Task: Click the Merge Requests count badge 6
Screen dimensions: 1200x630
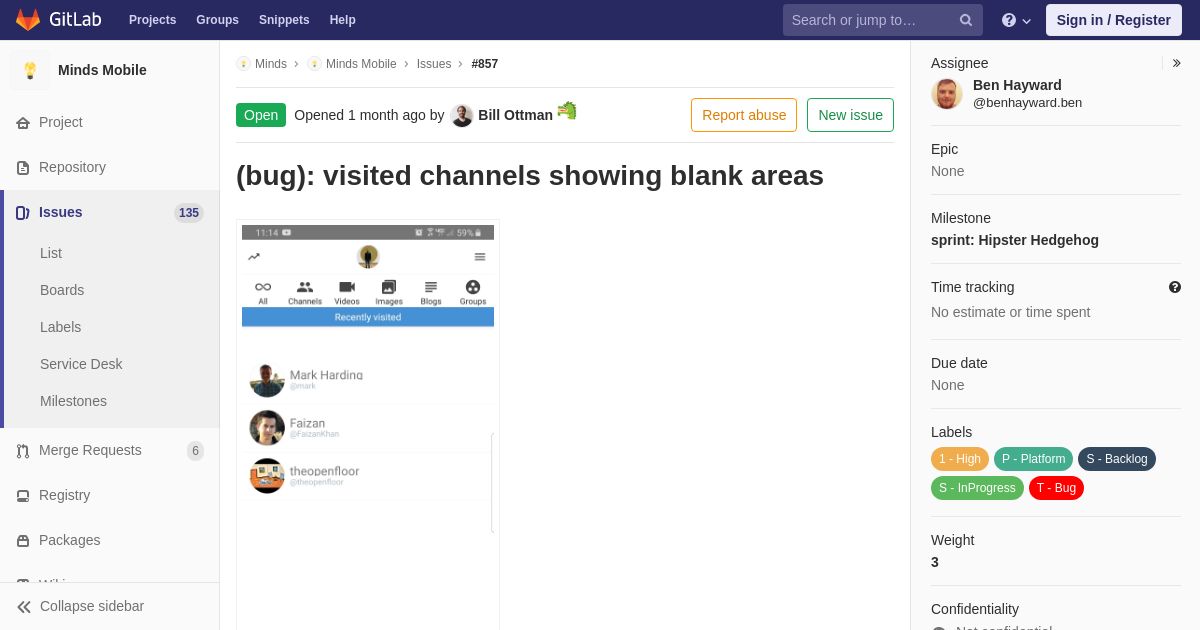Action: pyautogui.click(x=195, y=451)
